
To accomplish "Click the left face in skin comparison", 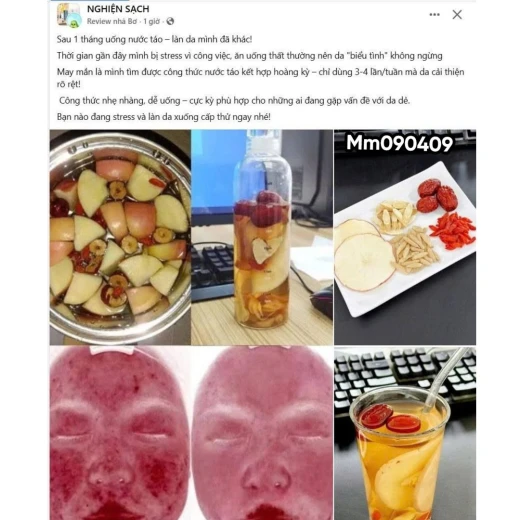I will click(x=120, y=433).
